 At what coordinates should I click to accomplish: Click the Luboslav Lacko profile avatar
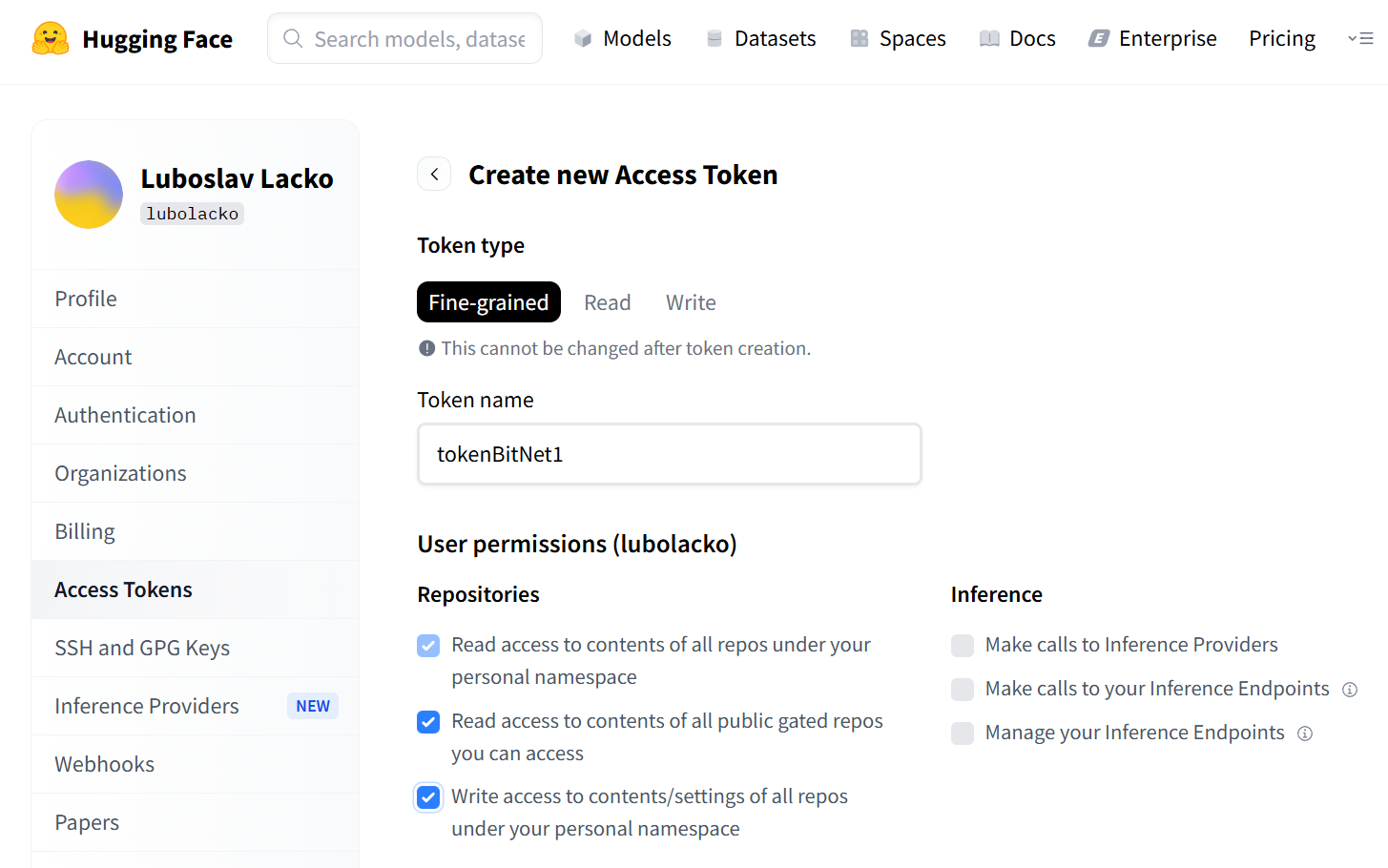point(89,195)
